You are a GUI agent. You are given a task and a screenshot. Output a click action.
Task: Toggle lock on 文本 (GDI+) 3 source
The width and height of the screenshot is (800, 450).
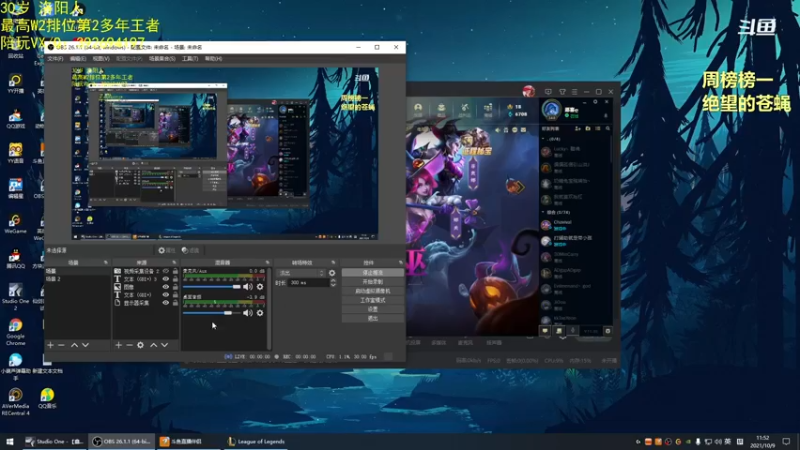click(x=175, y=279)
